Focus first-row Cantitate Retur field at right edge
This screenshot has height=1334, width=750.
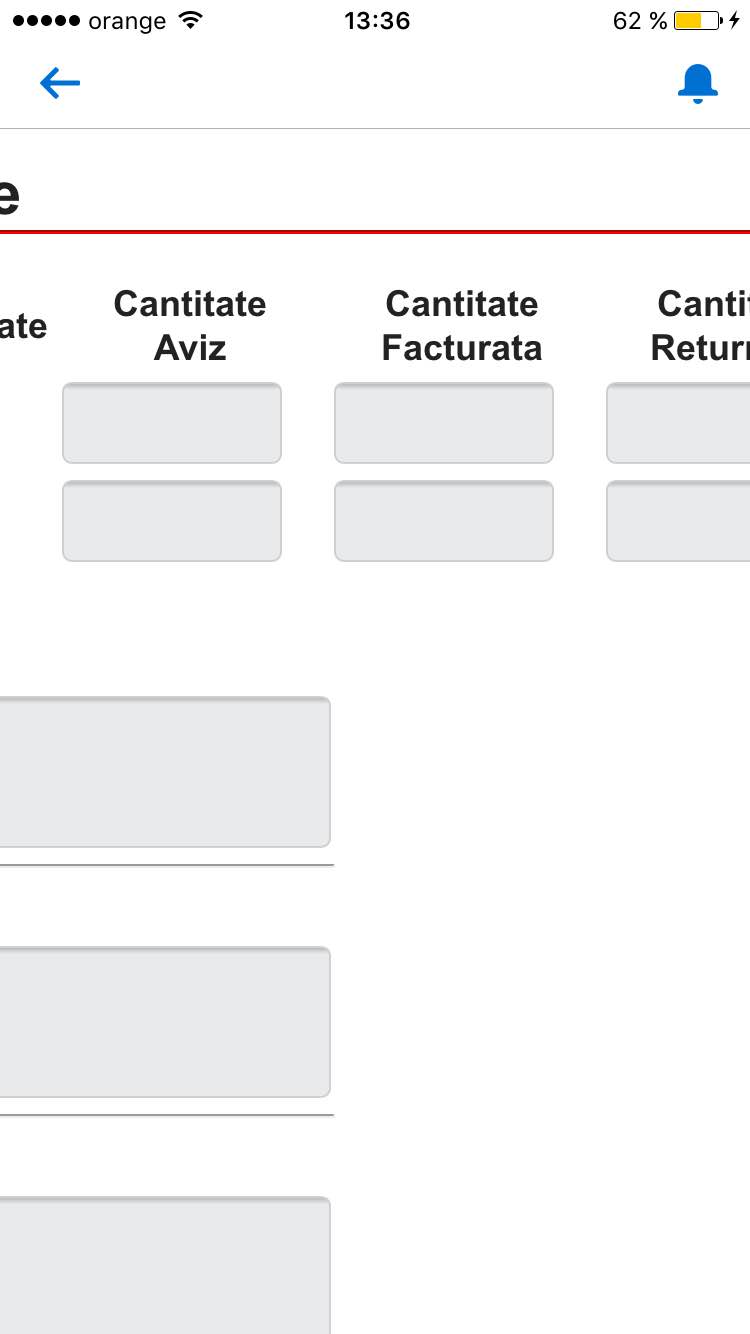pos(680,423)
